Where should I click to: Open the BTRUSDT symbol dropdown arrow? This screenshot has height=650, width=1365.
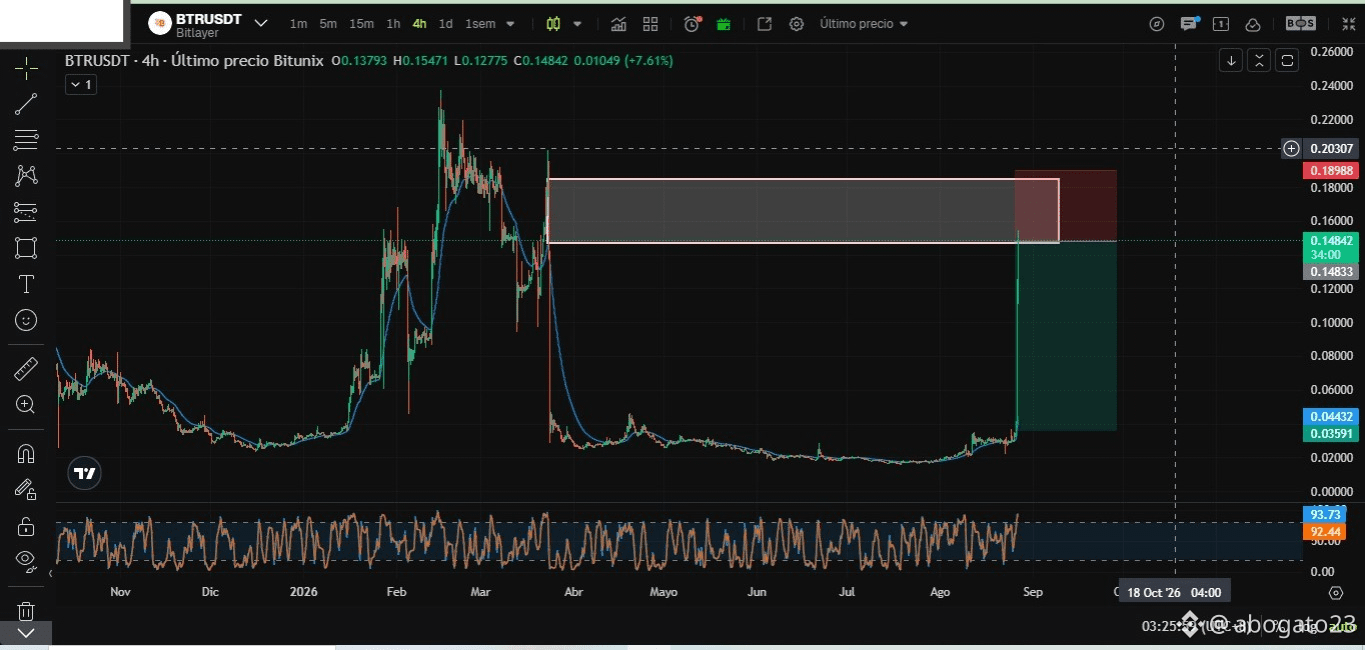261,23
